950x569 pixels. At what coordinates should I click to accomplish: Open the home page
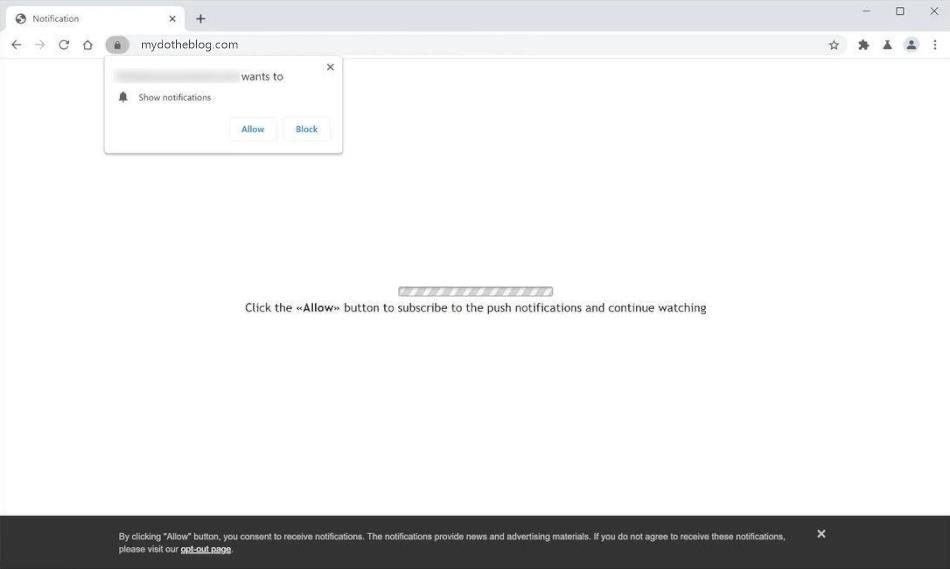88,45
